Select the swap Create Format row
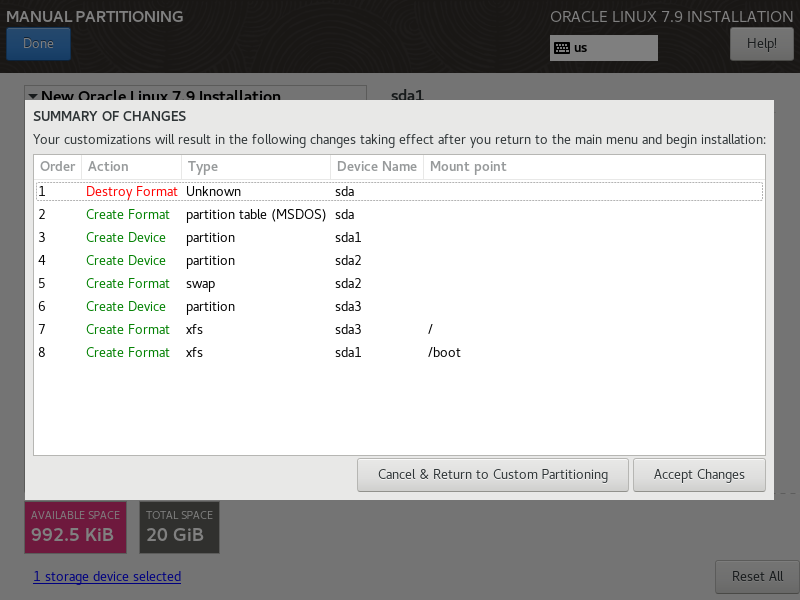Screen dimensions: 800x600 (399, 283)
